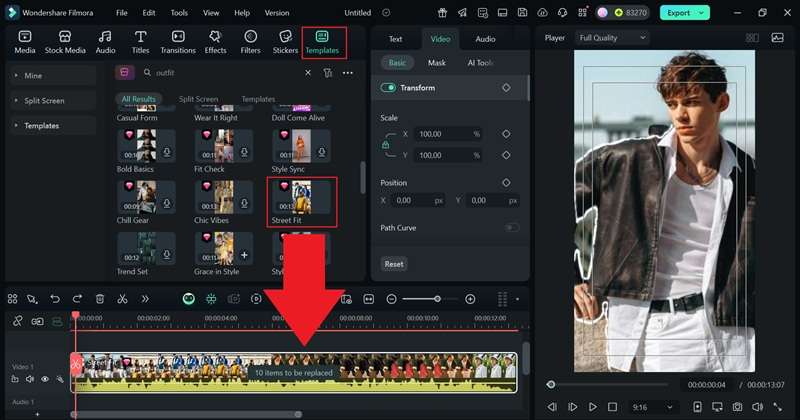Take a snapshot with the camera icon
Viewport: 800px width, 420px height.
pyautogui.click(x=737, y=407)
